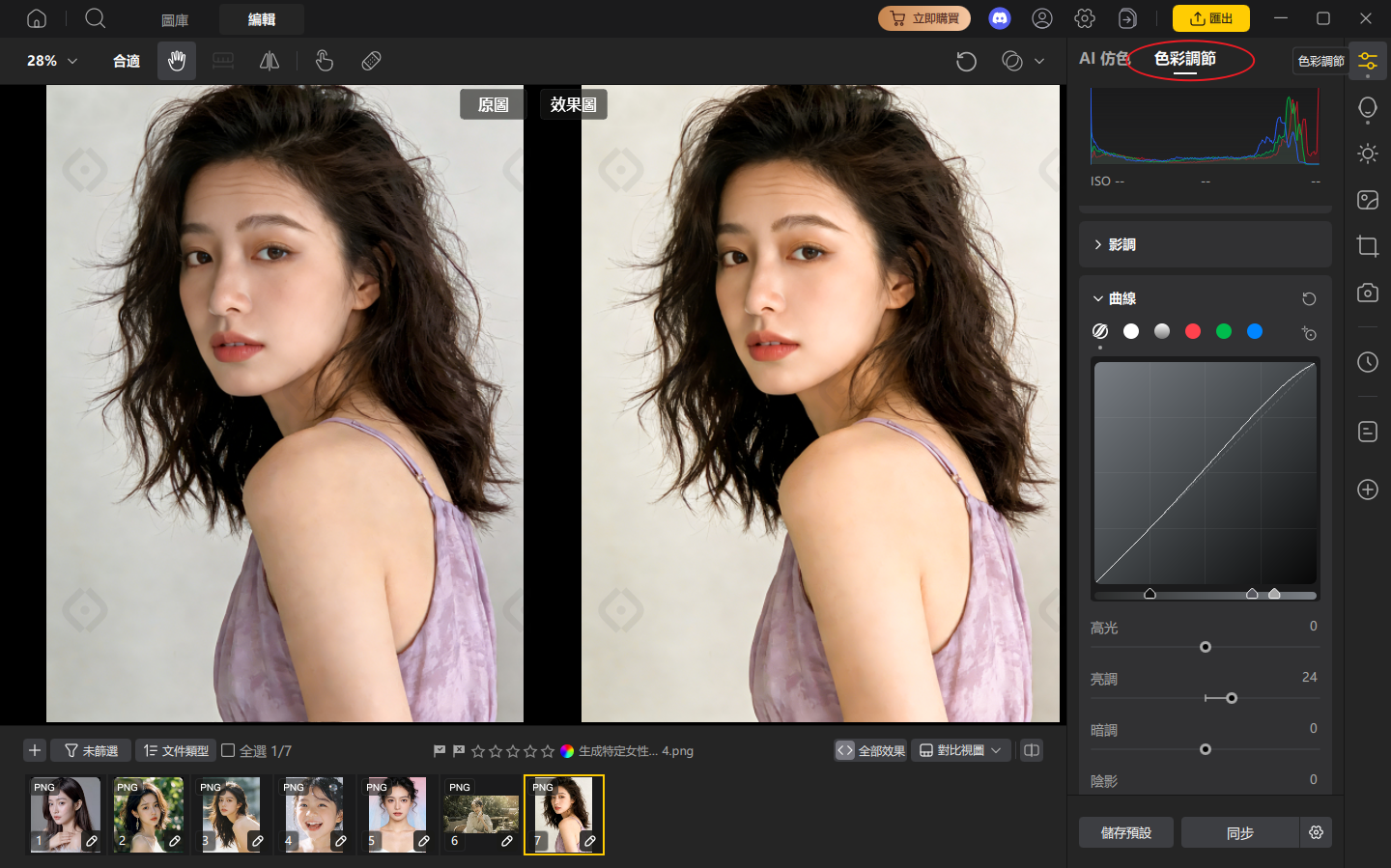Select the hand pan tool
This screenshot has height=868, width=1391.
177,61
